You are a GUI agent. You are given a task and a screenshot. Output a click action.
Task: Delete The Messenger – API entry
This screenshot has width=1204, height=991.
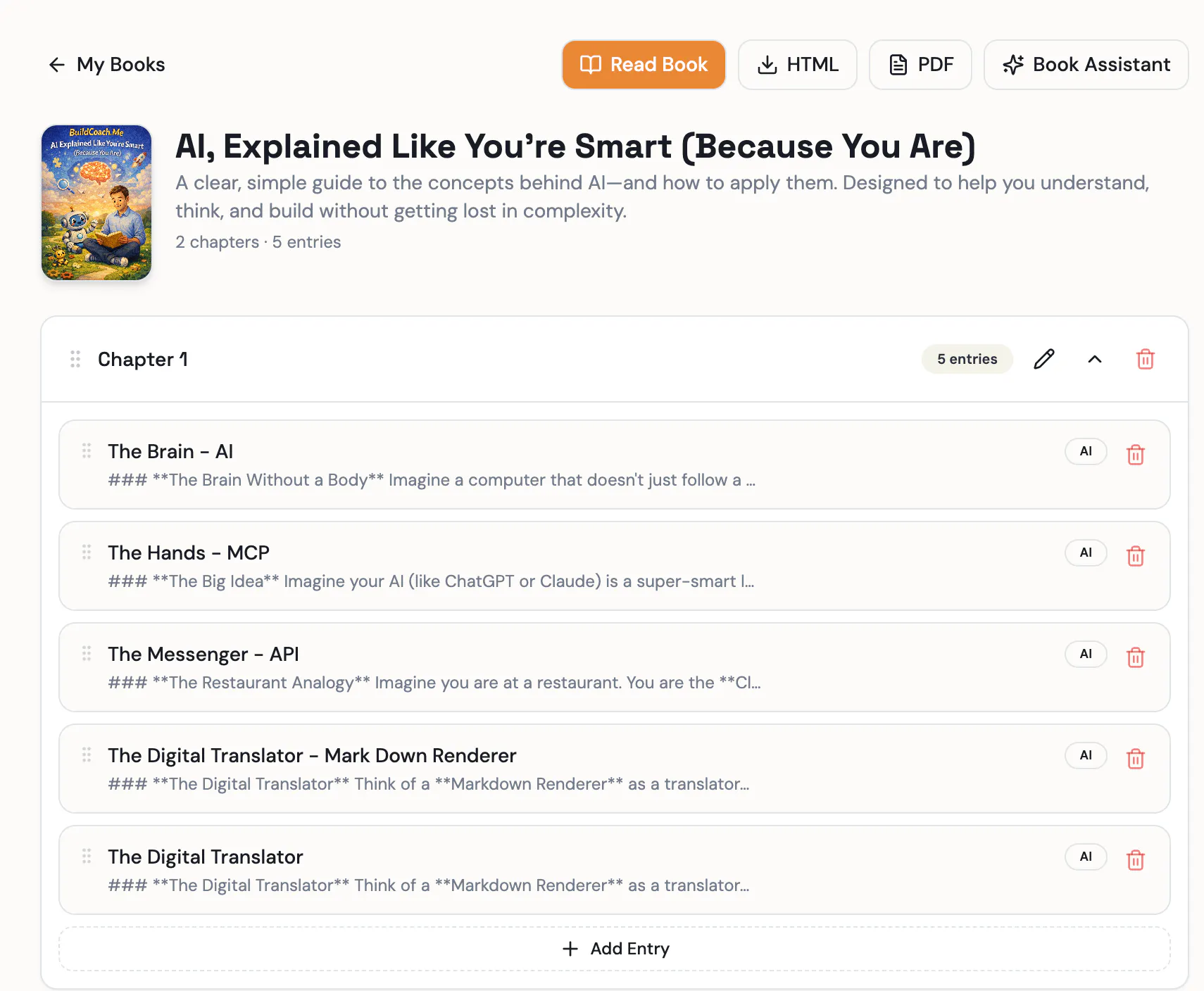point(1135,657)
